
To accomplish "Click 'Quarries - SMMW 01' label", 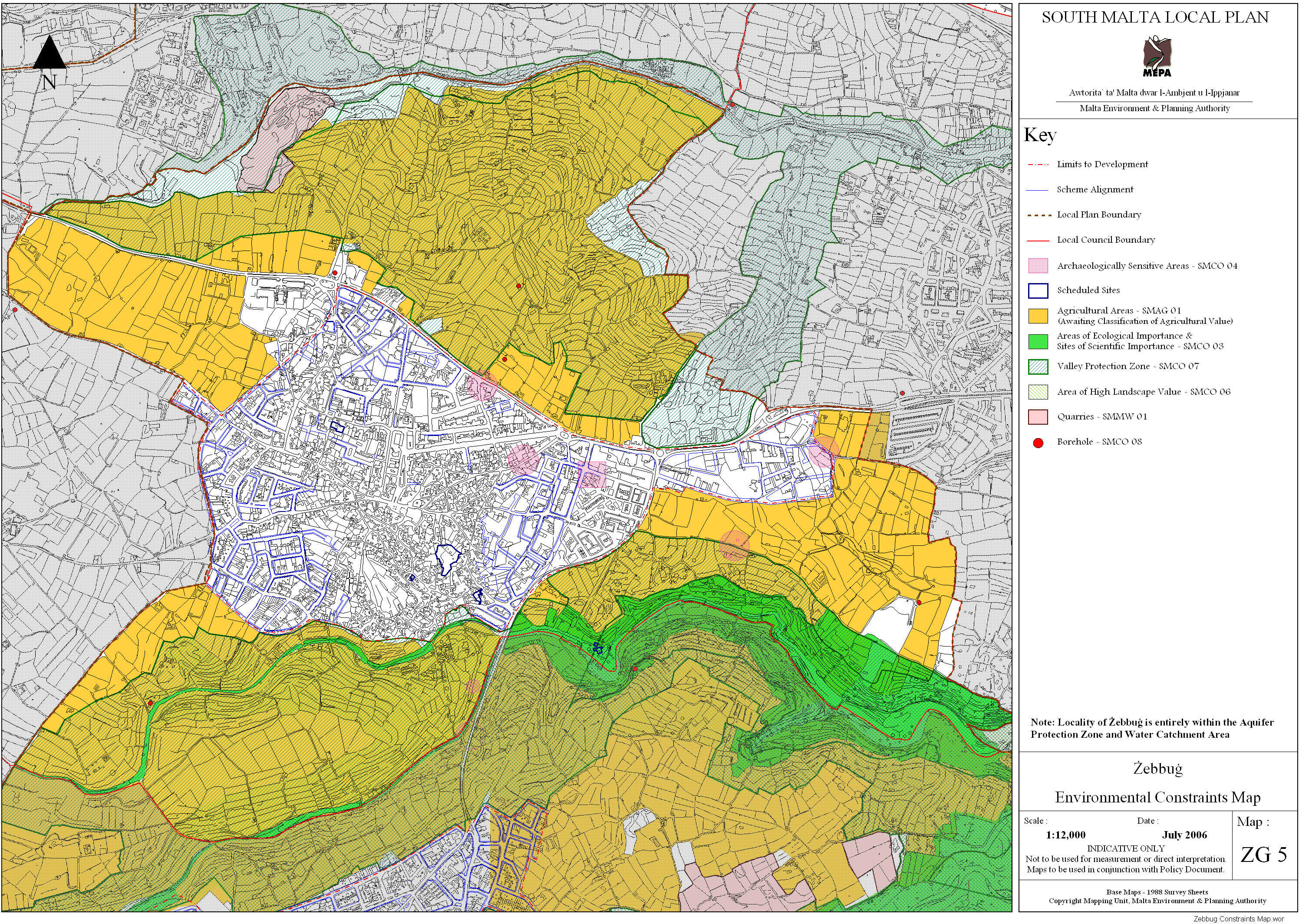I will click(x=1101, y=416).
